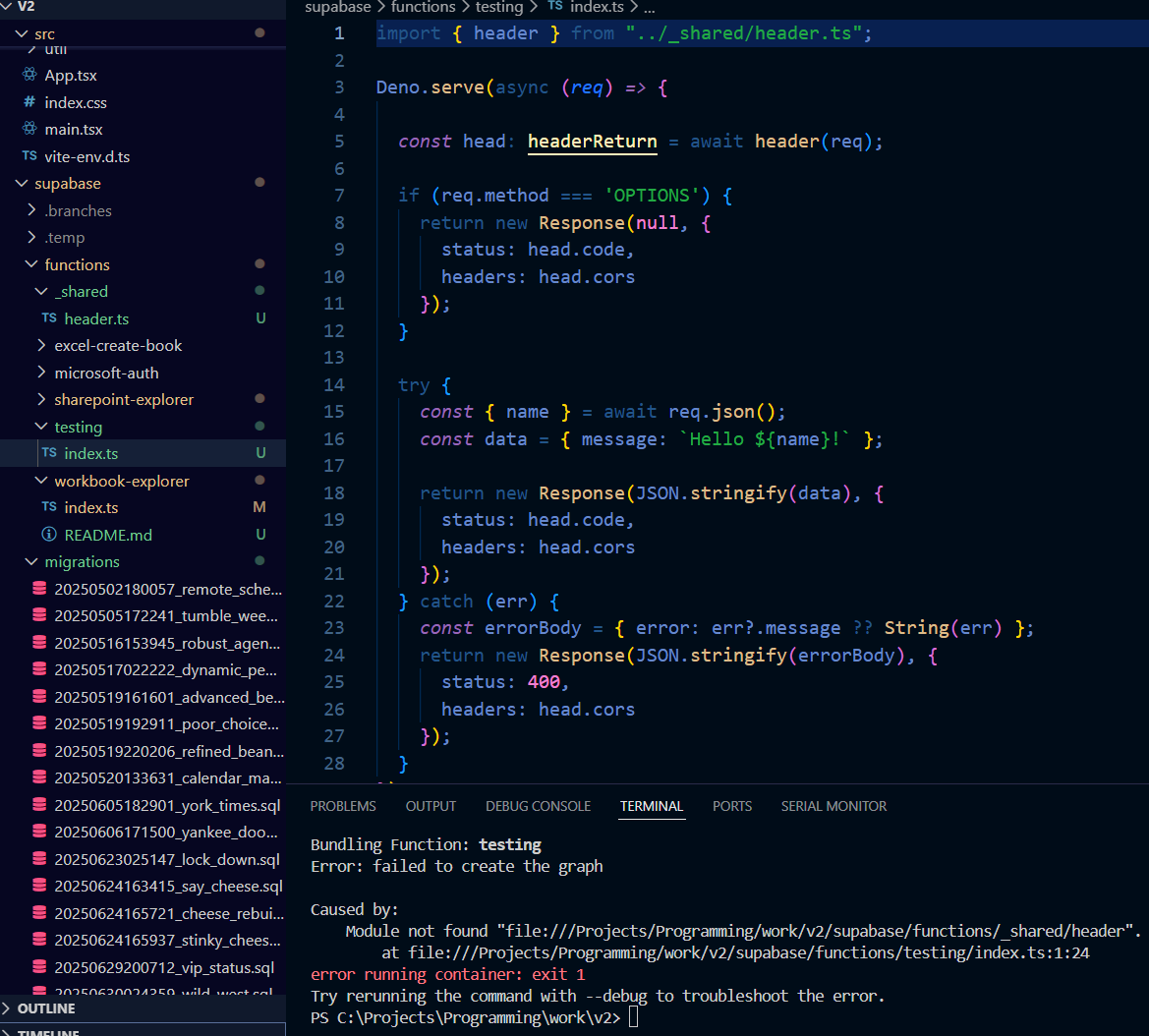Click the TS icon beside header.ts
Screen dimensions: 1149x1036
(48, 318)
